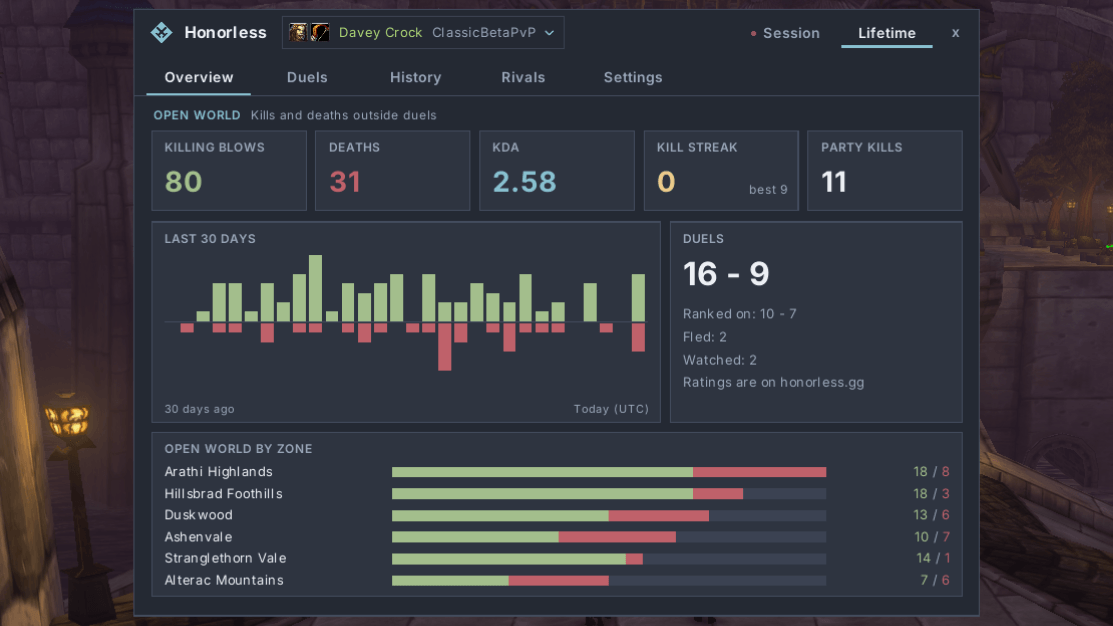Click 'Ratings are on honorless.gg' link

pos(774,383)
